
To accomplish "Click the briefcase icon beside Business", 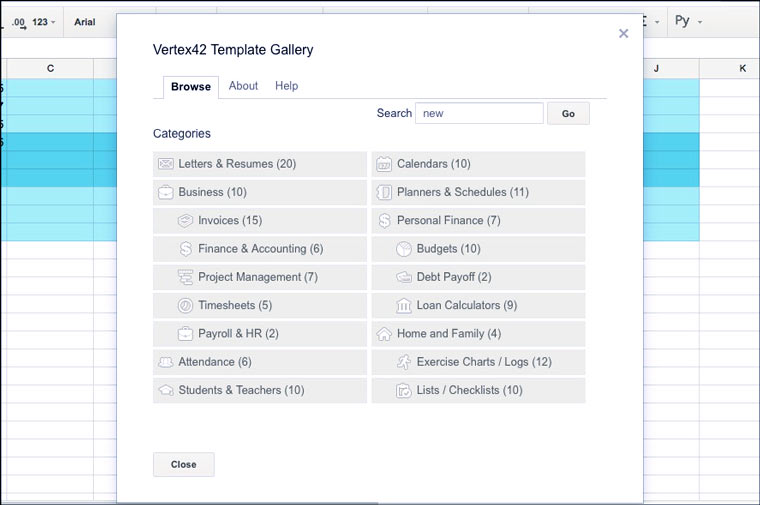I will coord(166,192).
